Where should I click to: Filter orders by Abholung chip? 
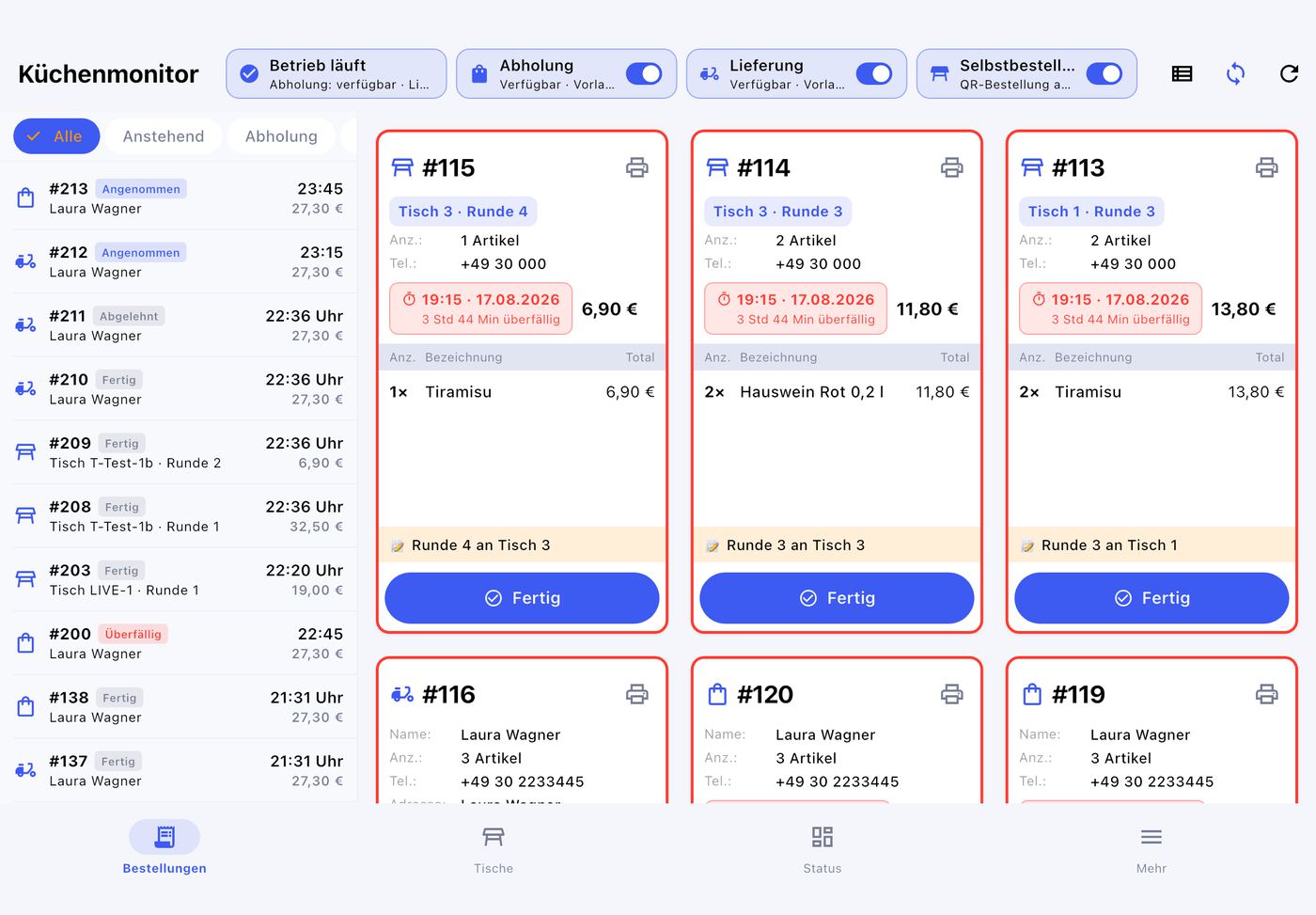click(281, 136)
